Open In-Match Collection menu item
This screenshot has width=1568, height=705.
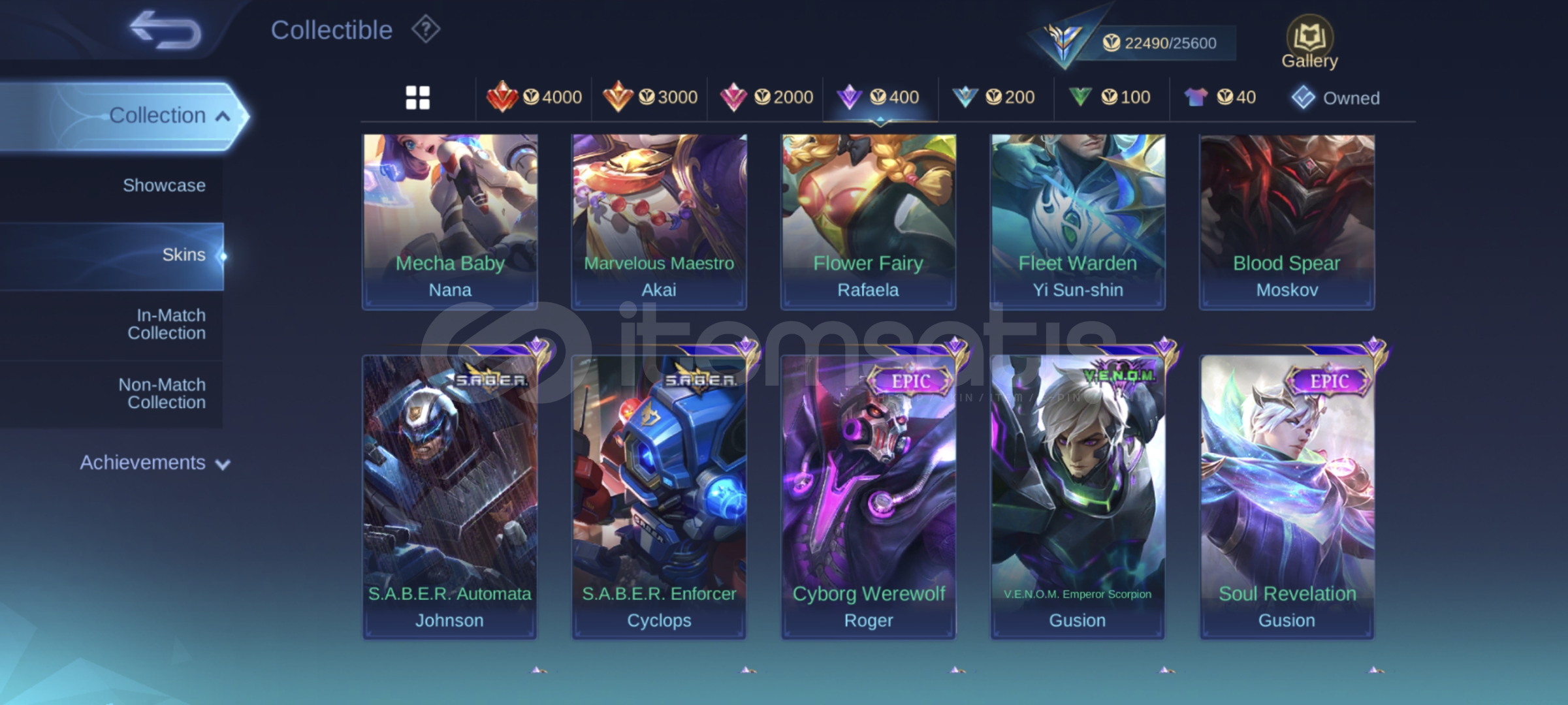tap(167, 324)
